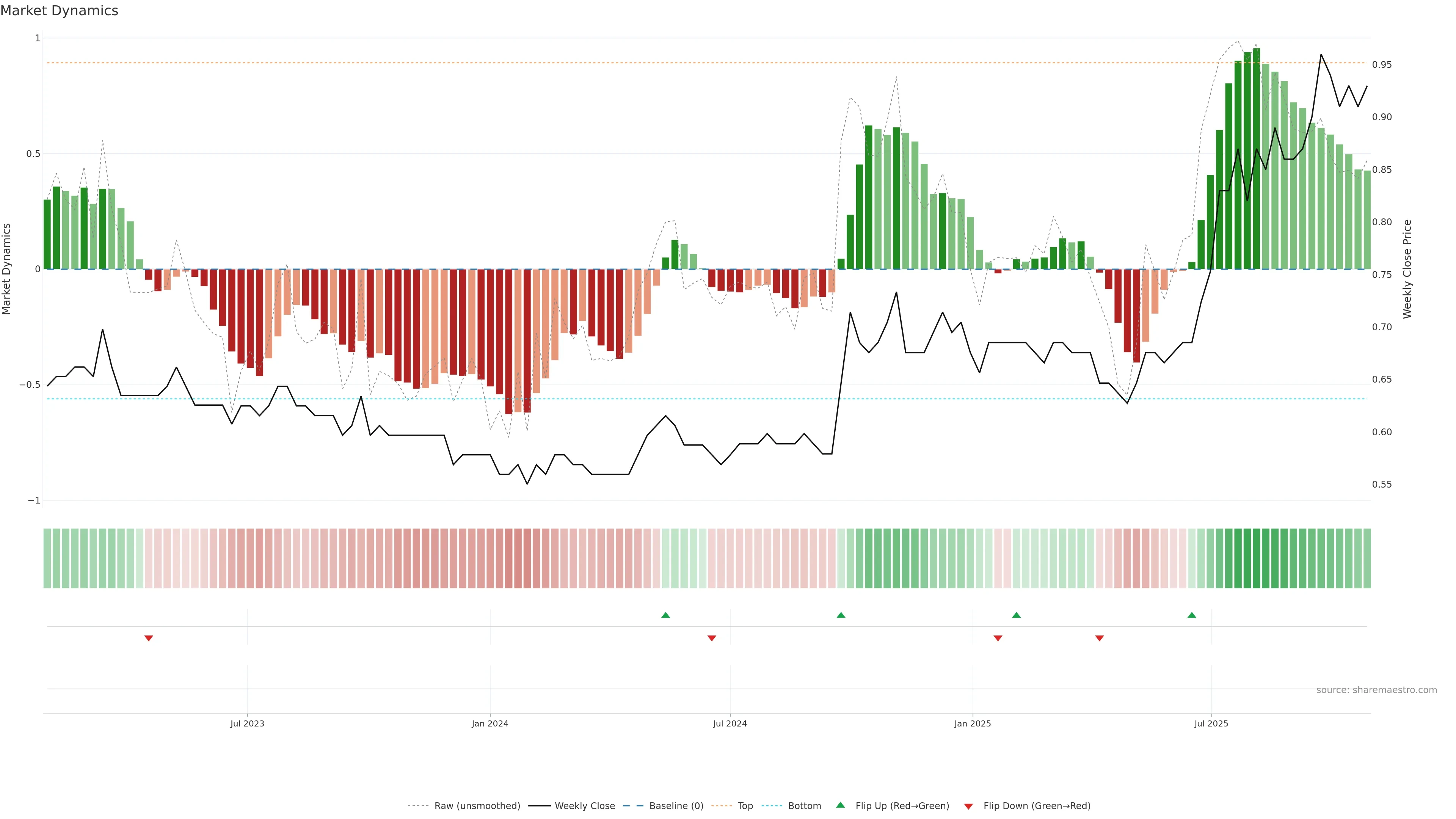This screenshot has width=1456, height=819.
Task: Click the Market Dynamics chart title
Action: [60, 11]
